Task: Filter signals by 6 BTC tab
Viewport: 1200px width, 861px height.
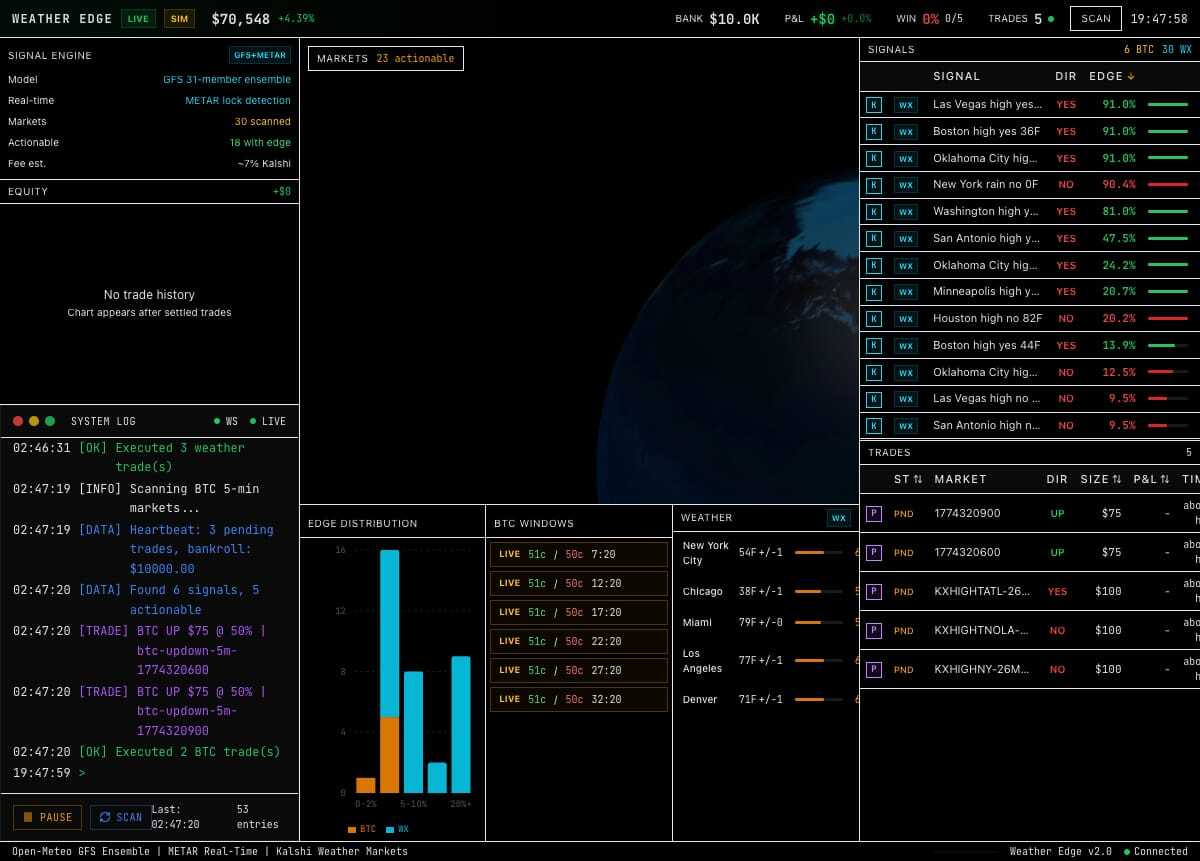Action: pyautogui.click(x=1139, y=49)
